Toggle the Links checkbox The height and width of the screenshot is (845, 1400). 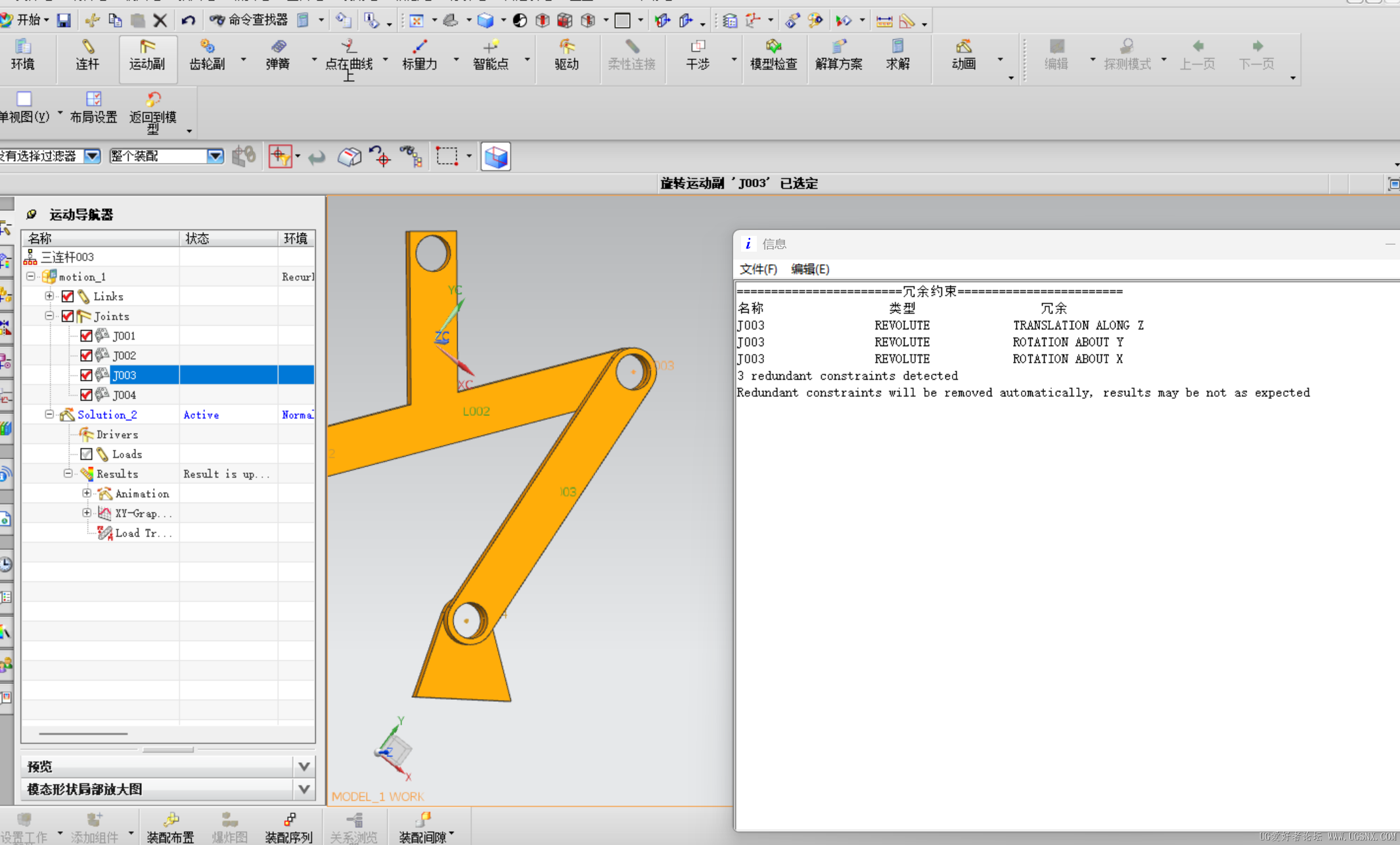68,296
